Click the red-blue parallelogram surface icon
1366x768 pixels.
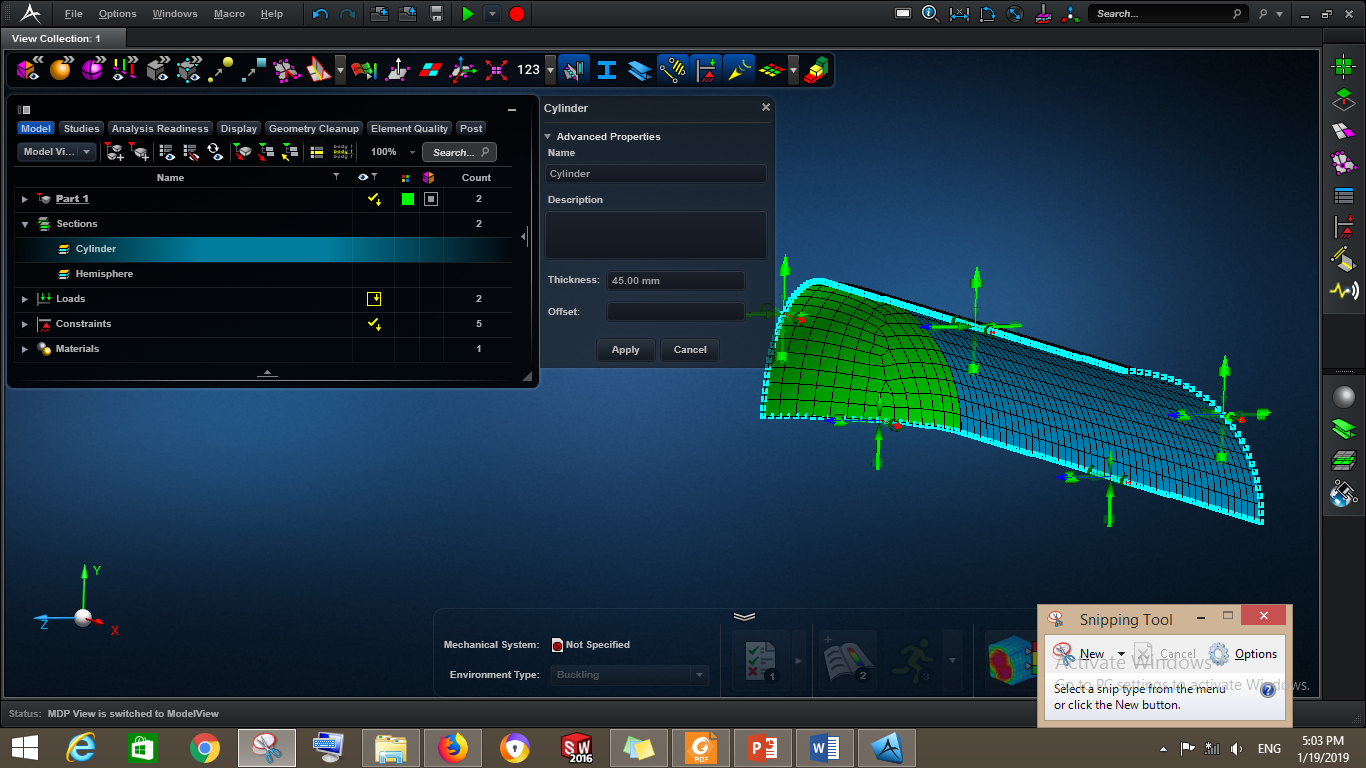(430, 69)
